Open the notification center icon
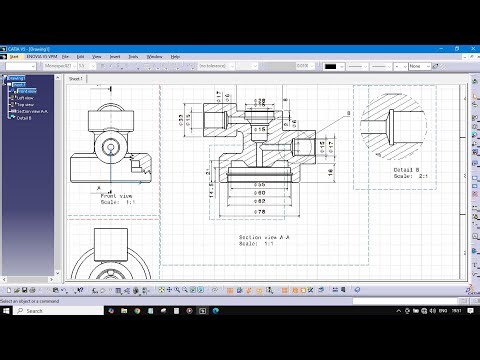 tap(470, 311)
